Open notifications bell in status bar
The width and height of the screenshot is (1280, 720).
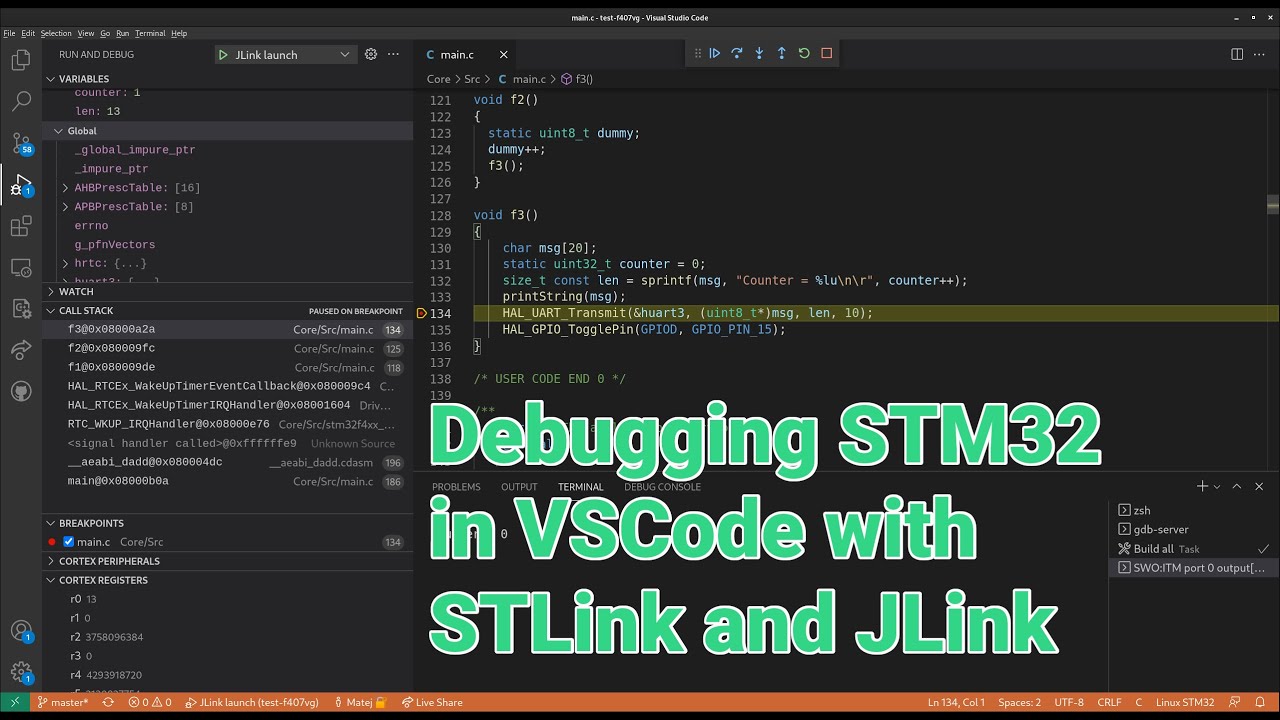point(1262,702)
